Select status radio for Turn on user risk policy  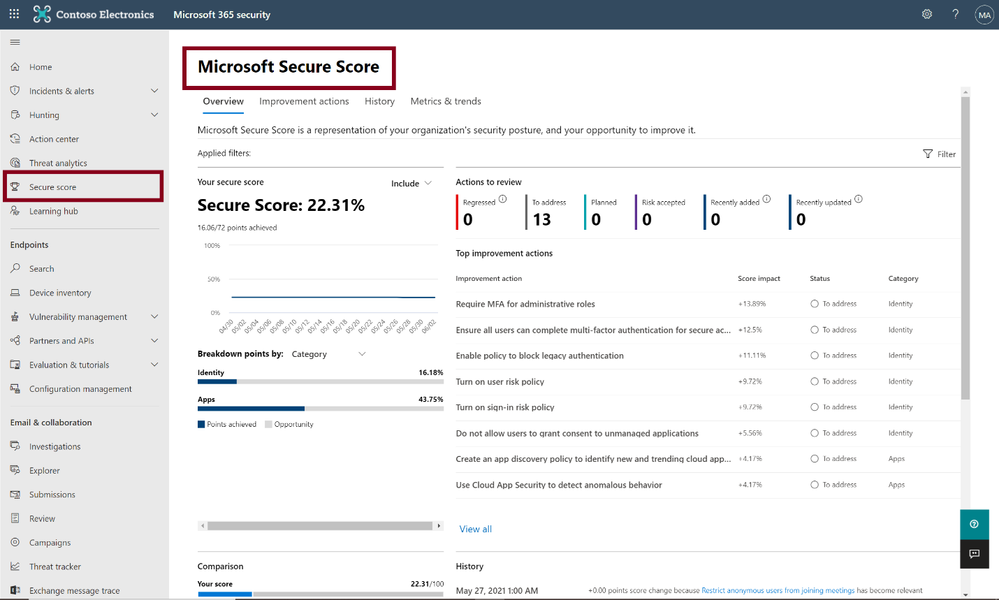point(814,382)
